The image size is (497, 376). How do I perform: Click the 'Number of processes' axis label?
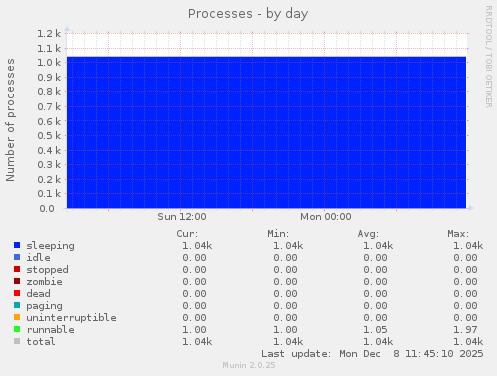[x=10, y=120]
